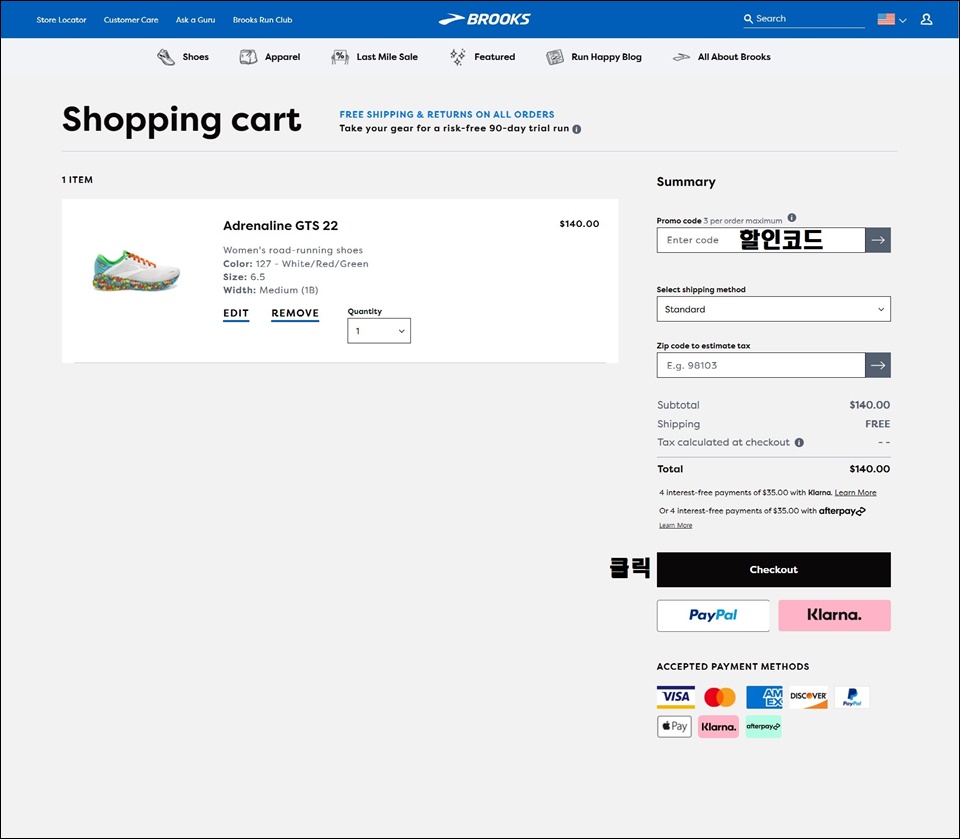The width and height of the screenshot is (960, 839).
Task: Click the Apple Pay payment icon
Action: tap(674, 726)
